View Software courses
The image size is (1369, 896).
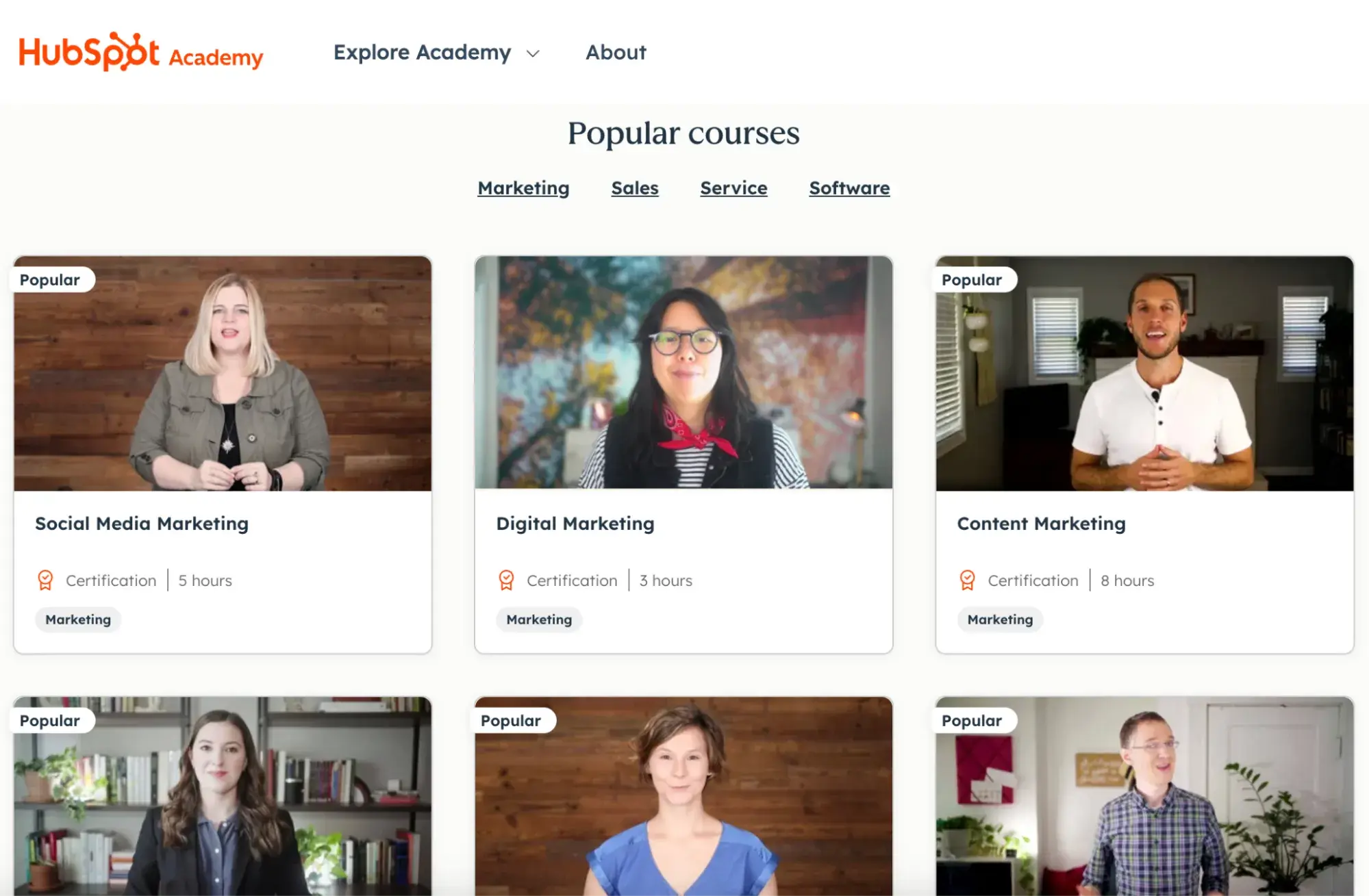[x=849, y=188]
